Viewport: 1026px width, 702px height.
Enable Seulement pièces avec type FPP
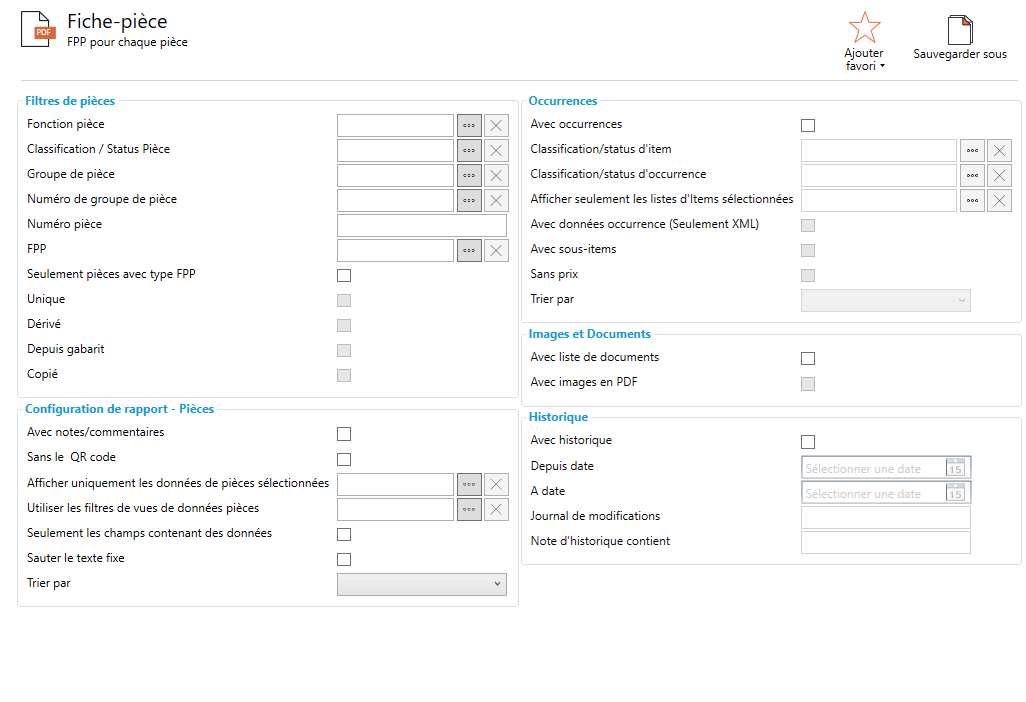344,275
